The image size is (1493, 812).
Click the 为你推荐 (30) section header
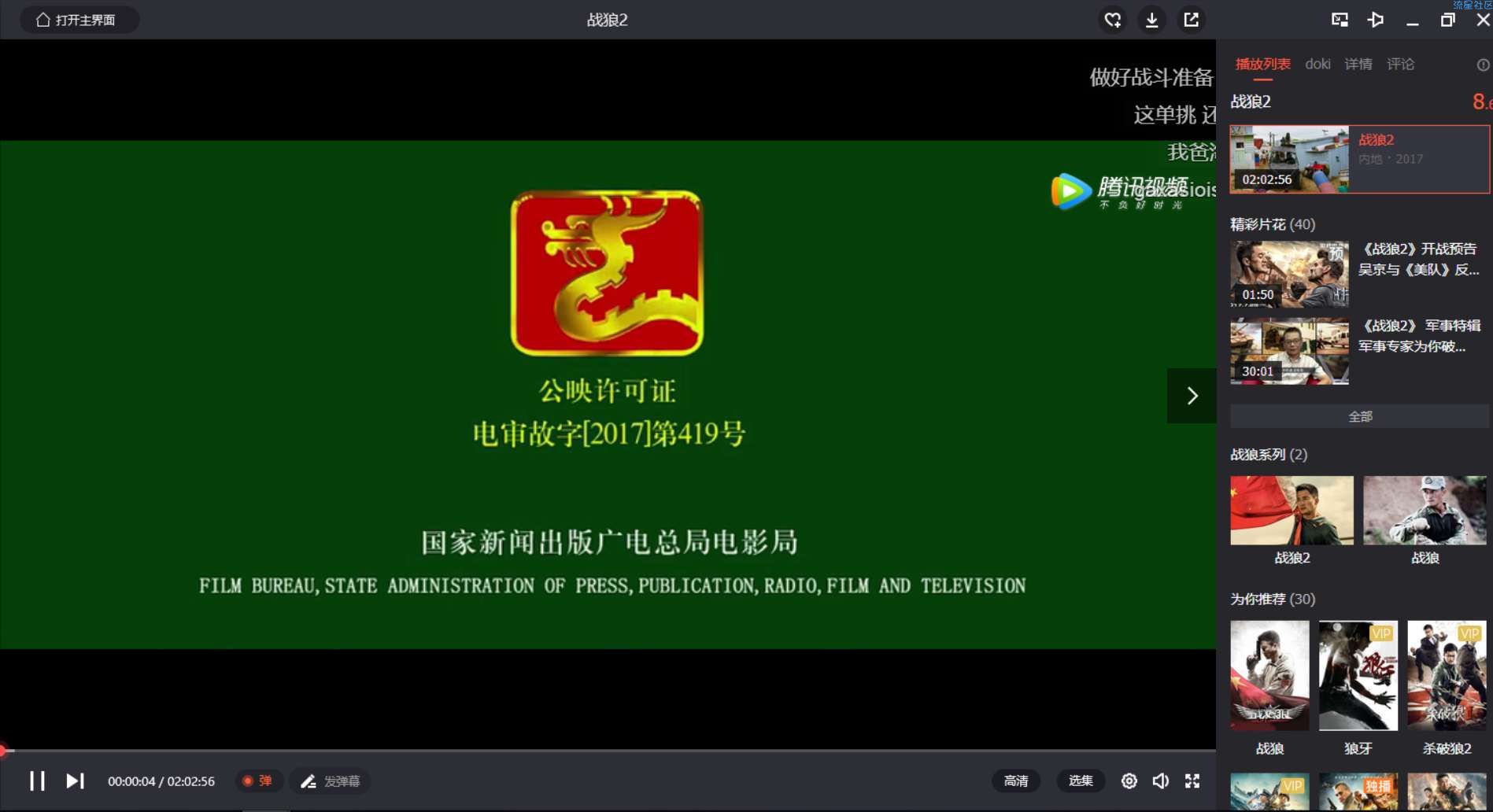(1273, 599)
